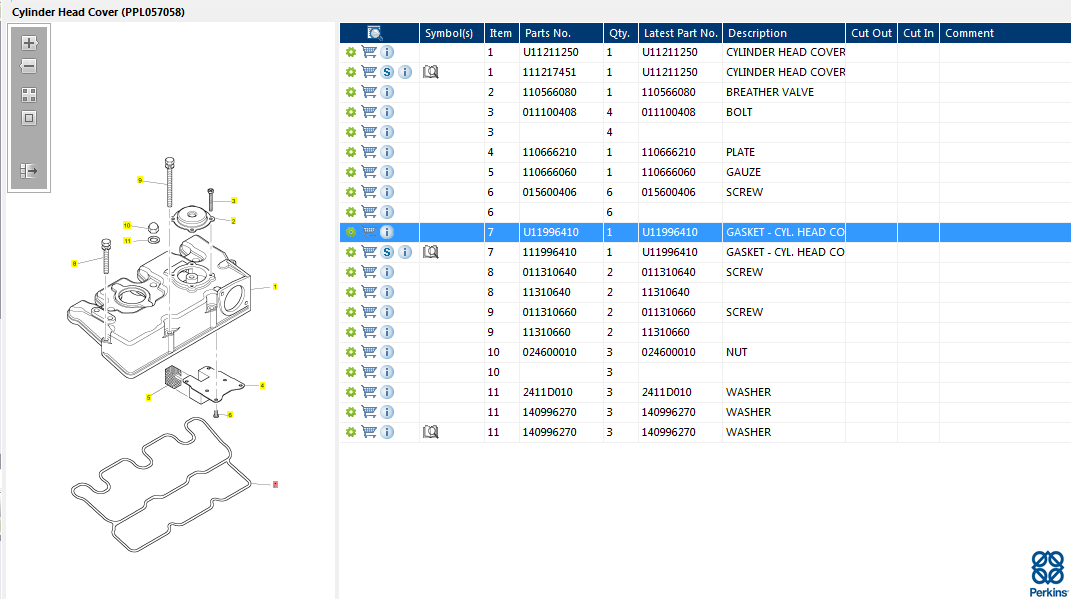
Task: Click Cylinder Head Cover (PPL057058) title
Action: pyautogui.click(x=98, y=12)
